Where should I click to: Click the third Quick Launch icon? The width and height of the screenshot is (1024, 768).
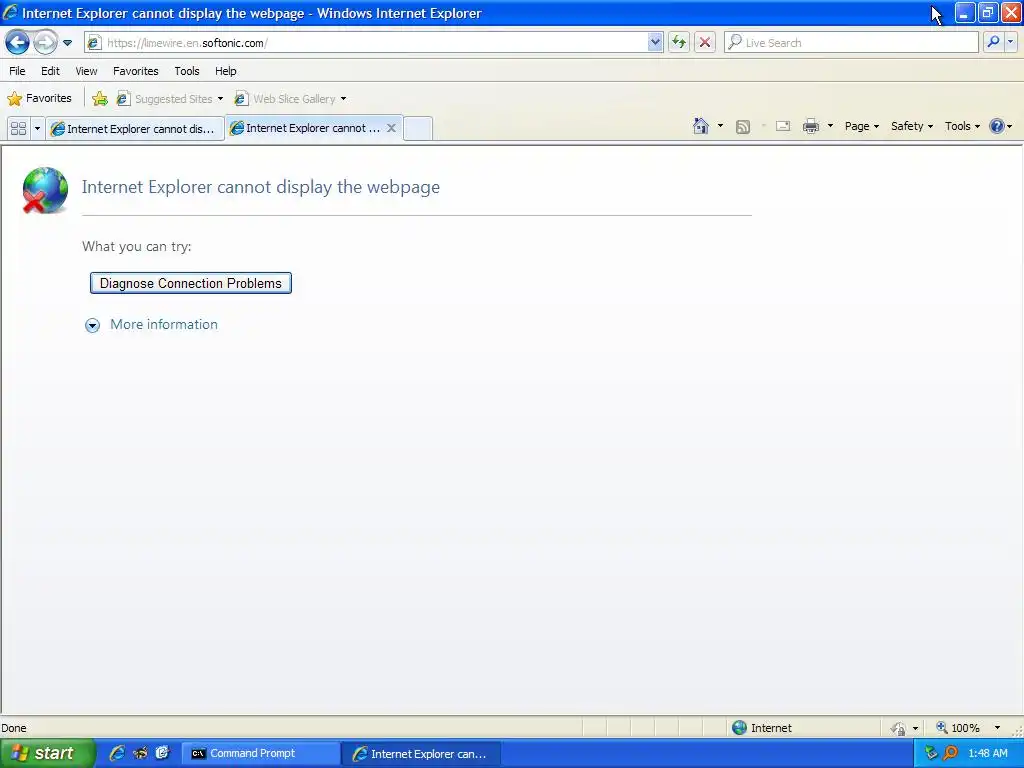[x=163, y=753]
